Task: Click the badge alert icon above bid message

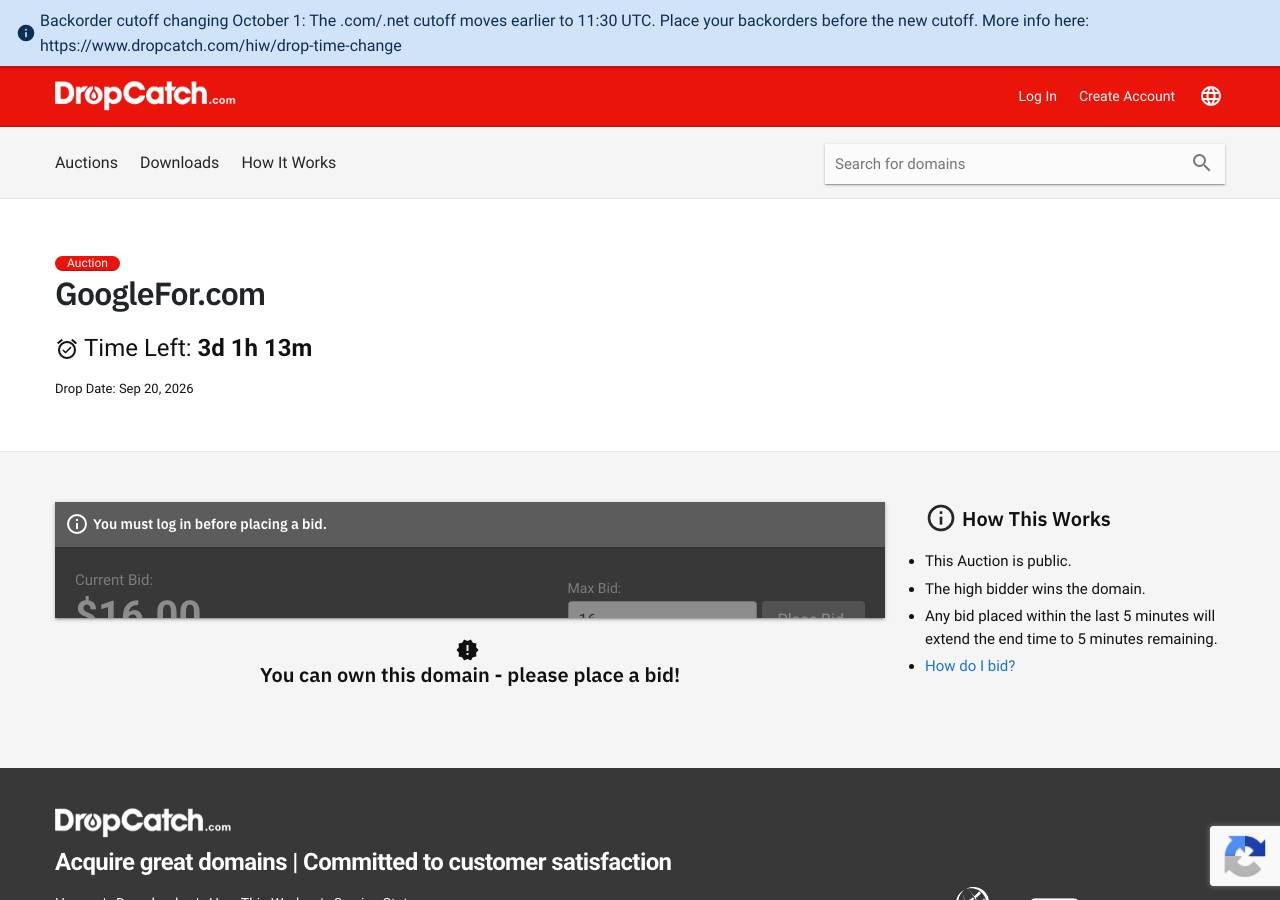Action: point(467,650)
